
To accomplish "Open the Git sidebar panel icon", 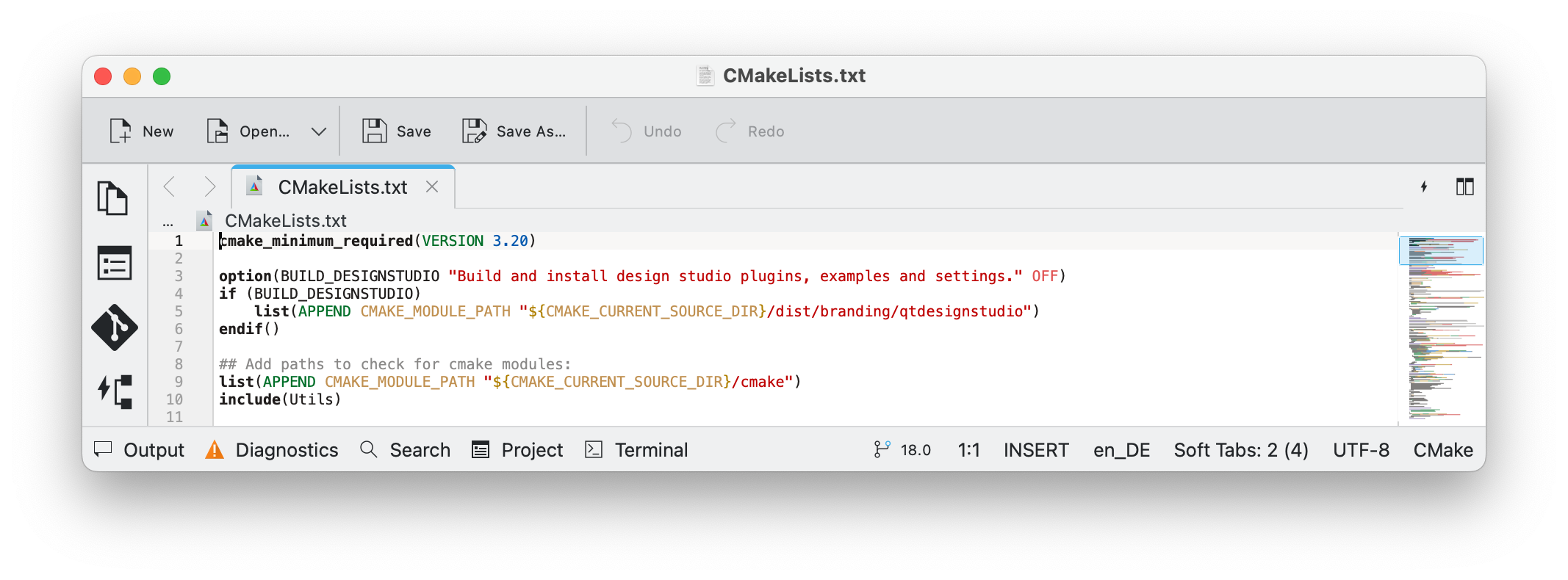I will [x=114, y=327].
